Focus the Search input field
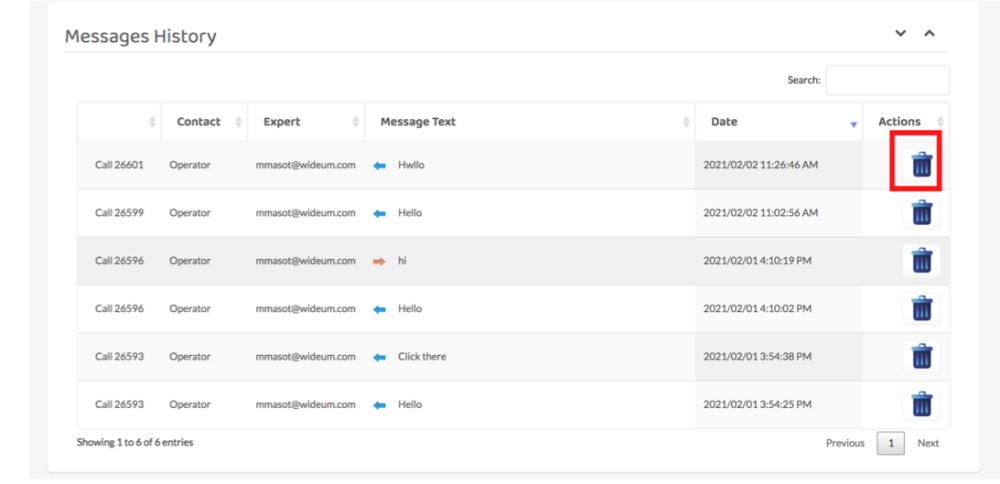The width and height of the screenshot is (1000, 484). click(x=887, y=80)
